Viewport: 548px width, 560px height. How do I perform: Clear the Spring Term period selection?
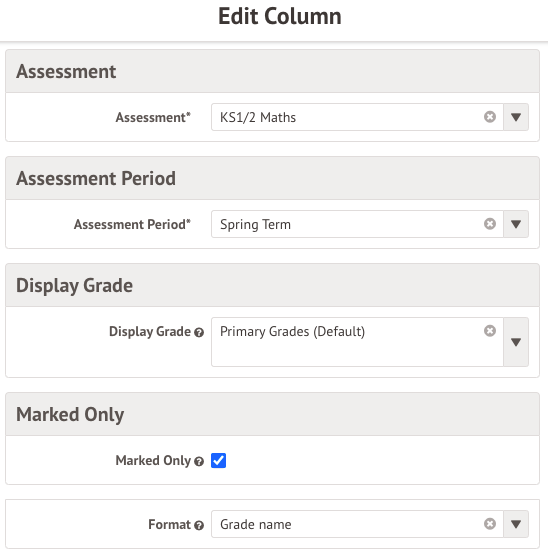pyautogui.click(x=490, y=224)
